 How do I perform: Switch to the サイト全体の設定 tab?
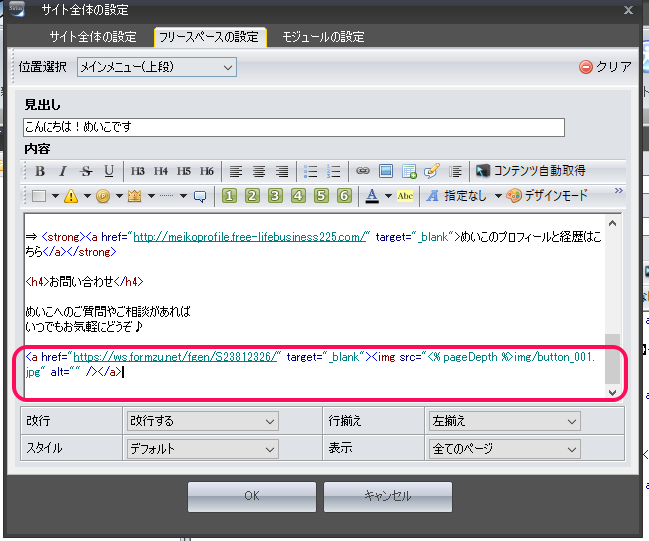click(x=93, y=37)
